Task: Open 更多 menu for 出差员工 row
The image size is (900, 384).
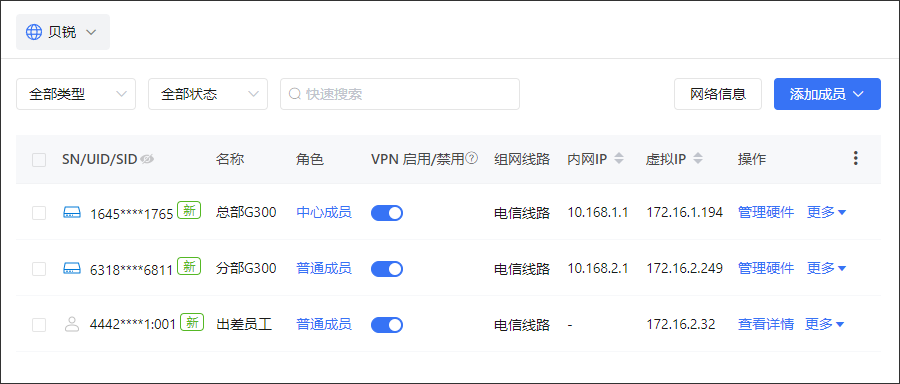Action: [825, 324]
